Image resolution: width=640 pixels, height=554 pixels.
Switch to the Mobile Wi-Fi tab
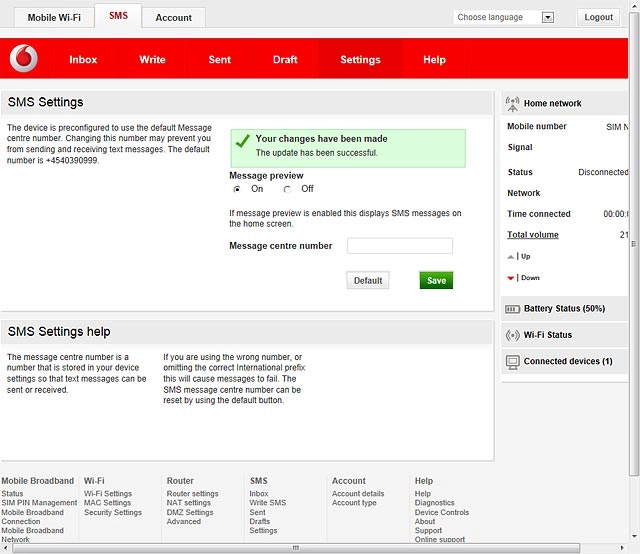click(54, 18)
